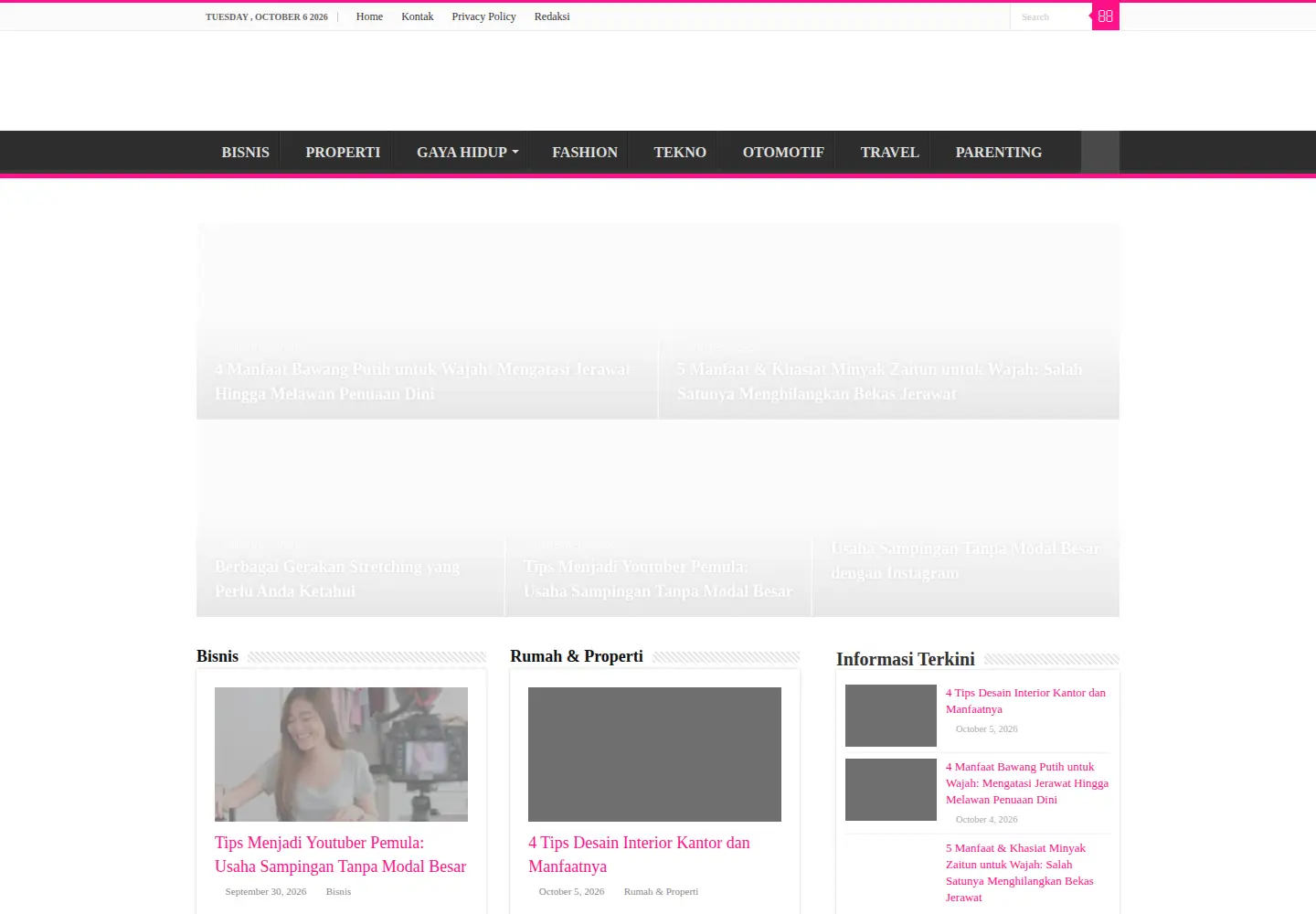Click the 'Rumah & Properti' tag below the post
Screen dimensions: 1316x914
[x=661, y=891]
